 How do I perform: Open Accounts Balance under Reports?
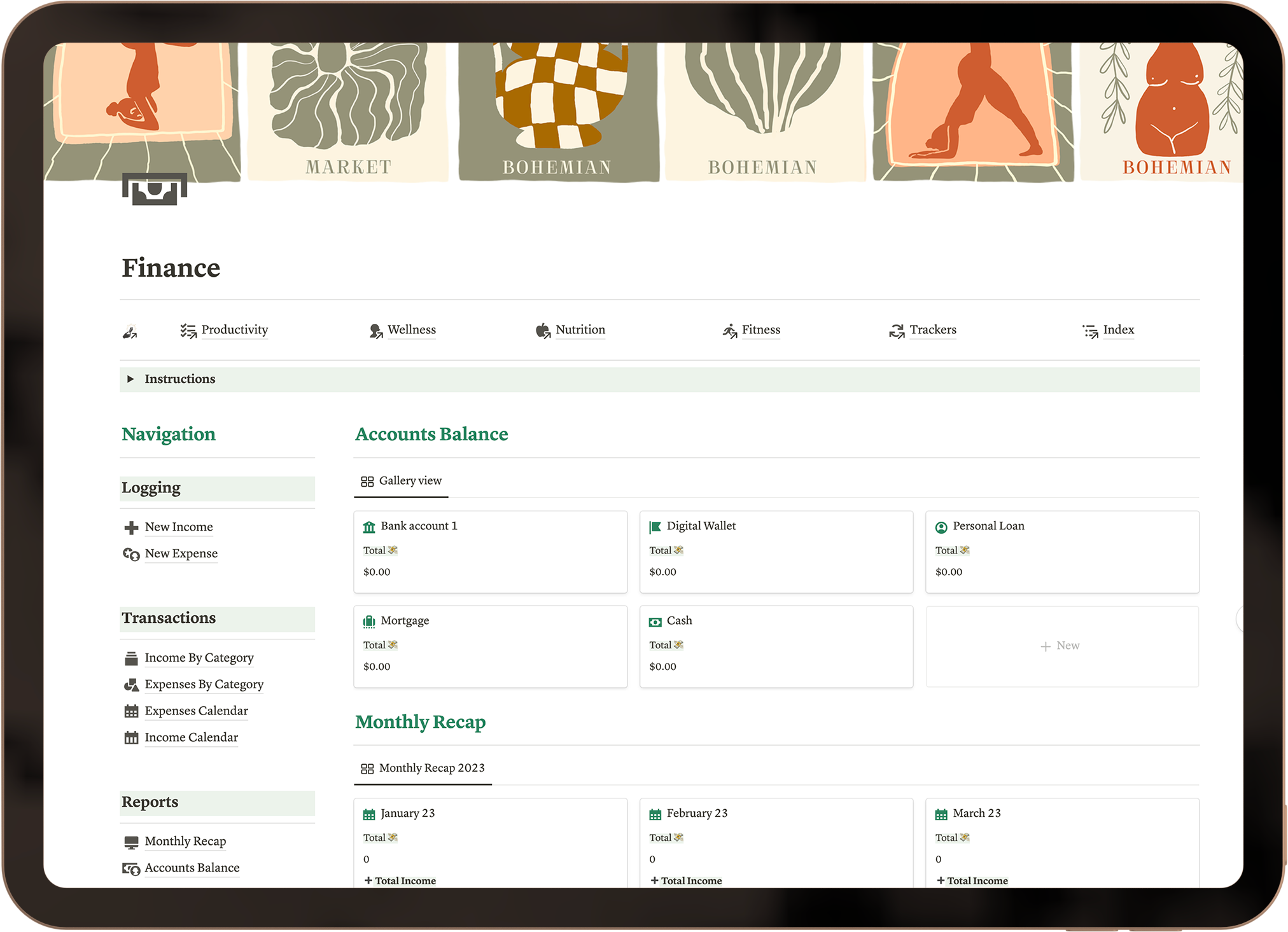[x=192, y=868]
